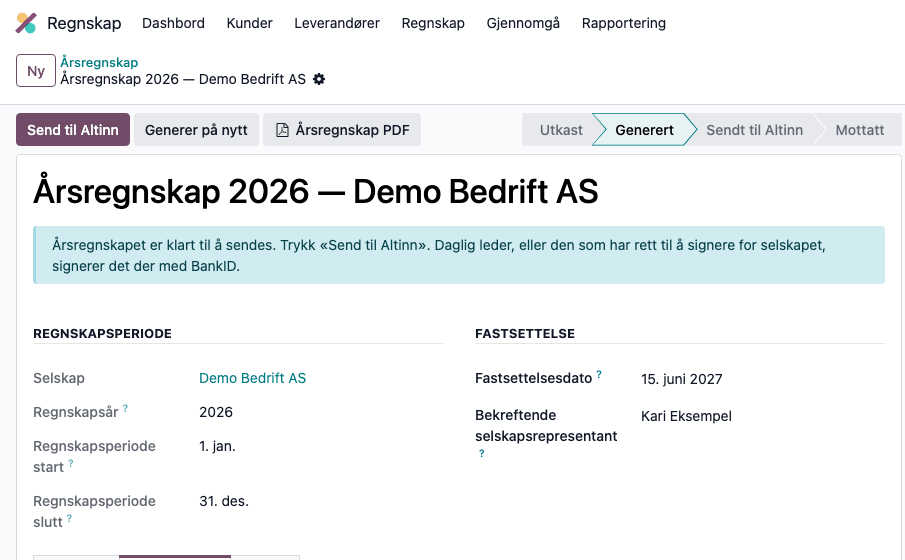Open the Rapportering menu

tap(624, 23)
